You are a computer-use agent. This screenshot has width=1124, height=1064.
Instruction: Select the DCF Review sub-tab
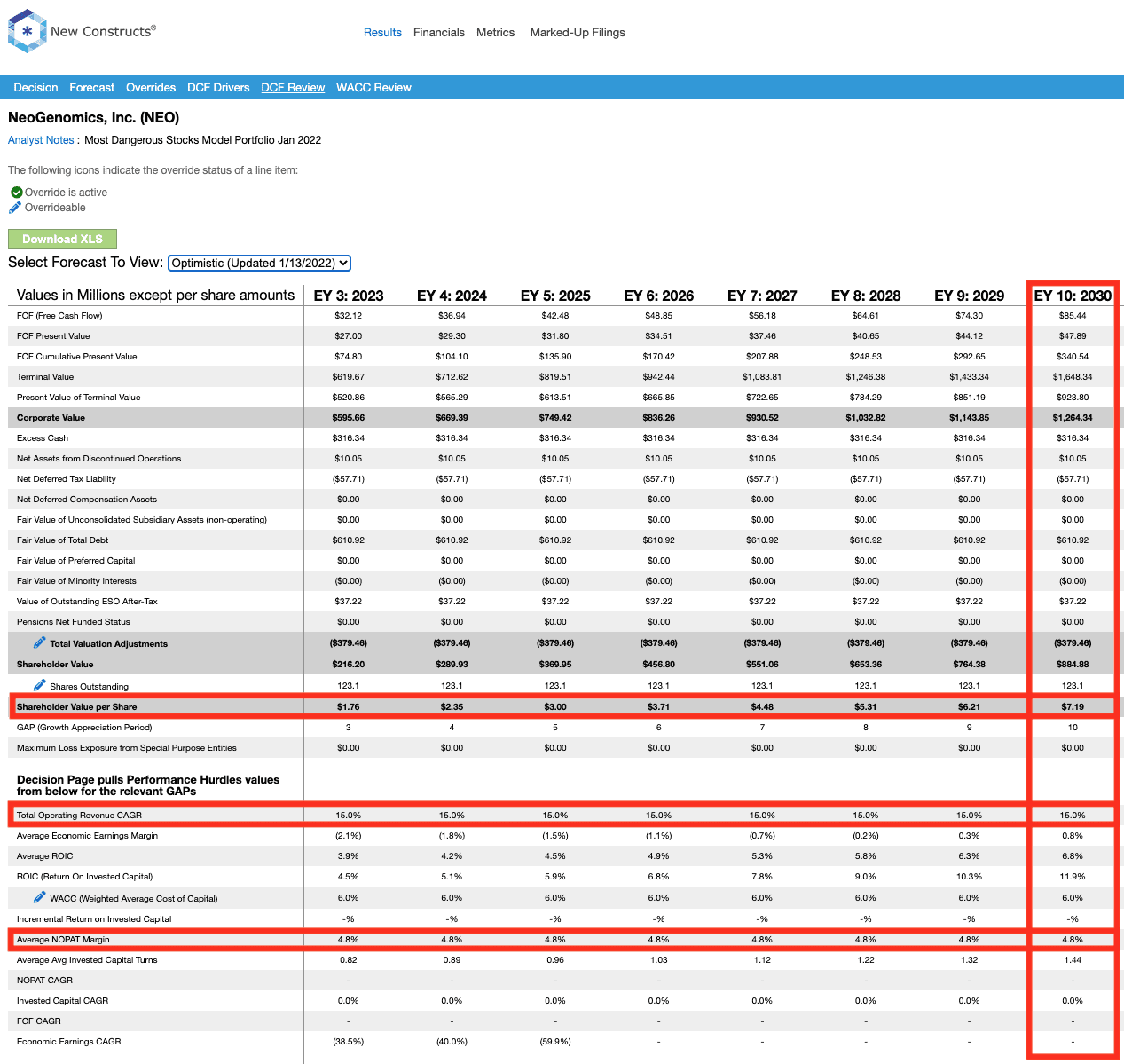pyautogui.click(x=293, y=88)
